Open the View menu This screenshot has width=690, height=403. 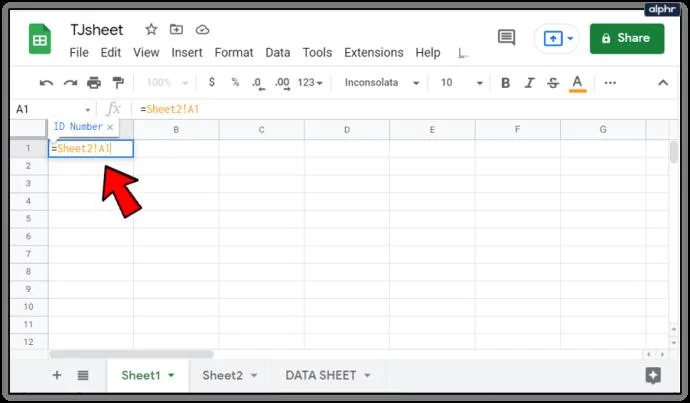(x=146, y=53)
